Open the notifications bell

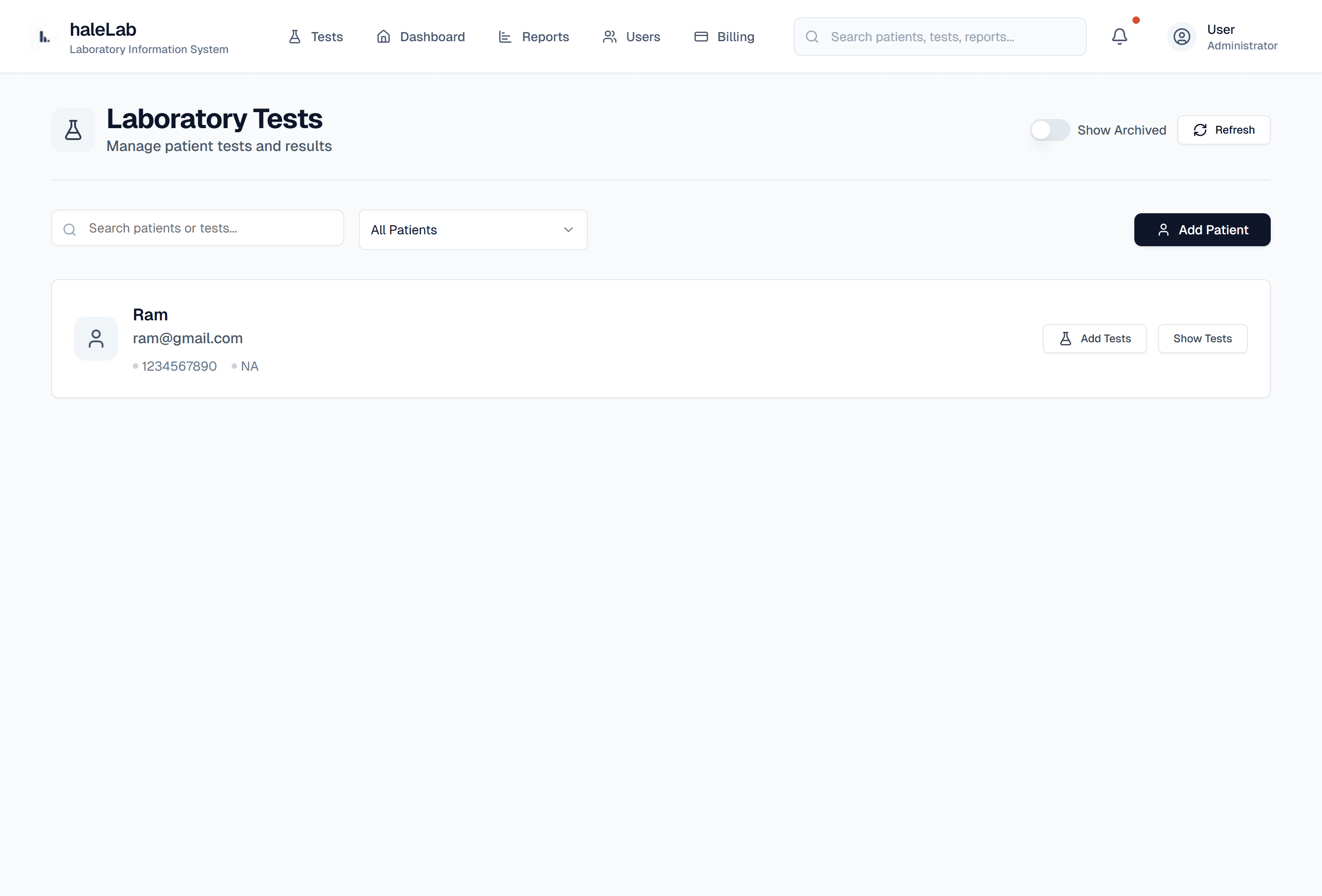(1119, 37)
